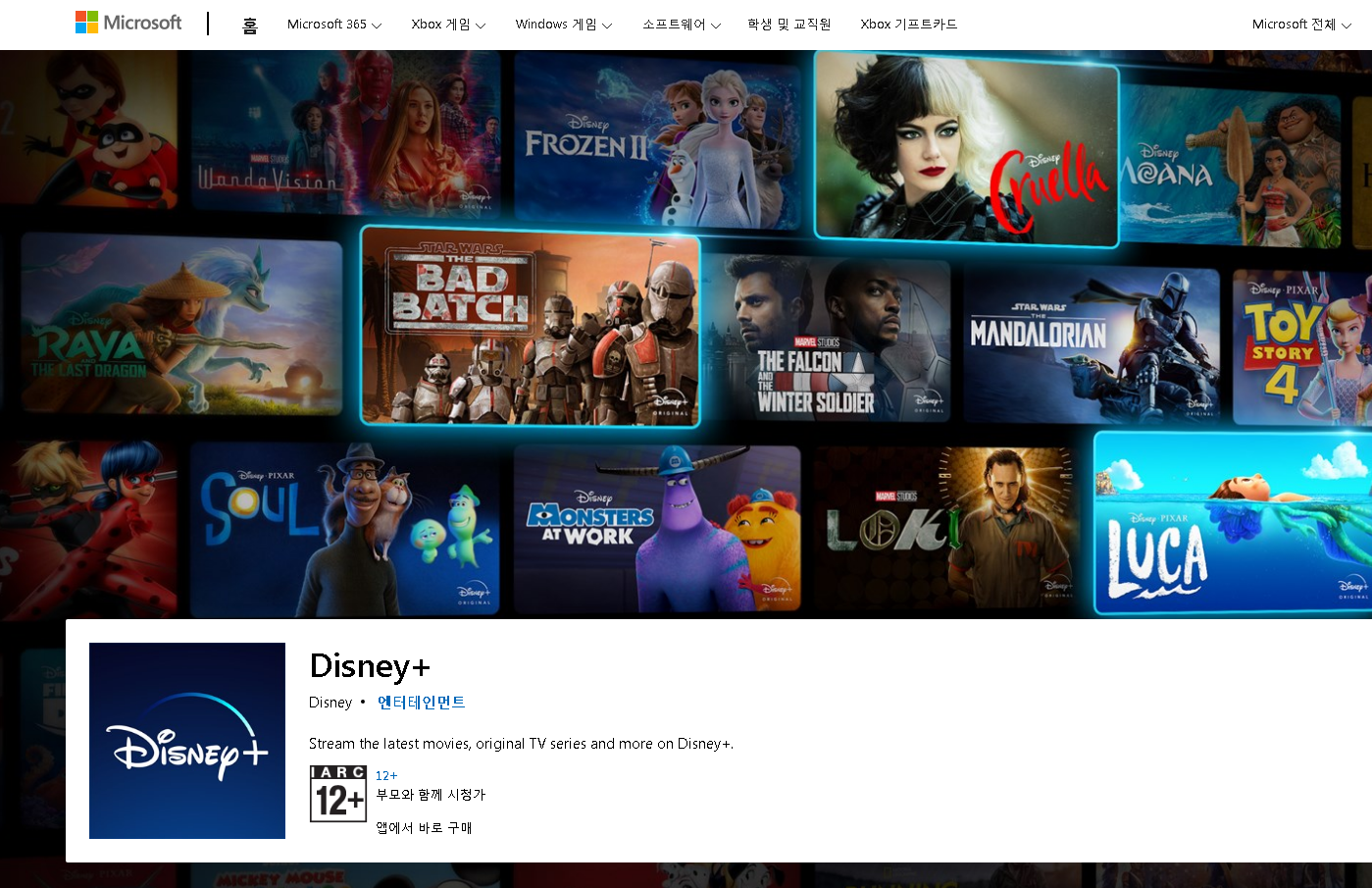
Task: Expand the Xbox 게임 menu
Action: pyautogui.click(x=448, y=25)
